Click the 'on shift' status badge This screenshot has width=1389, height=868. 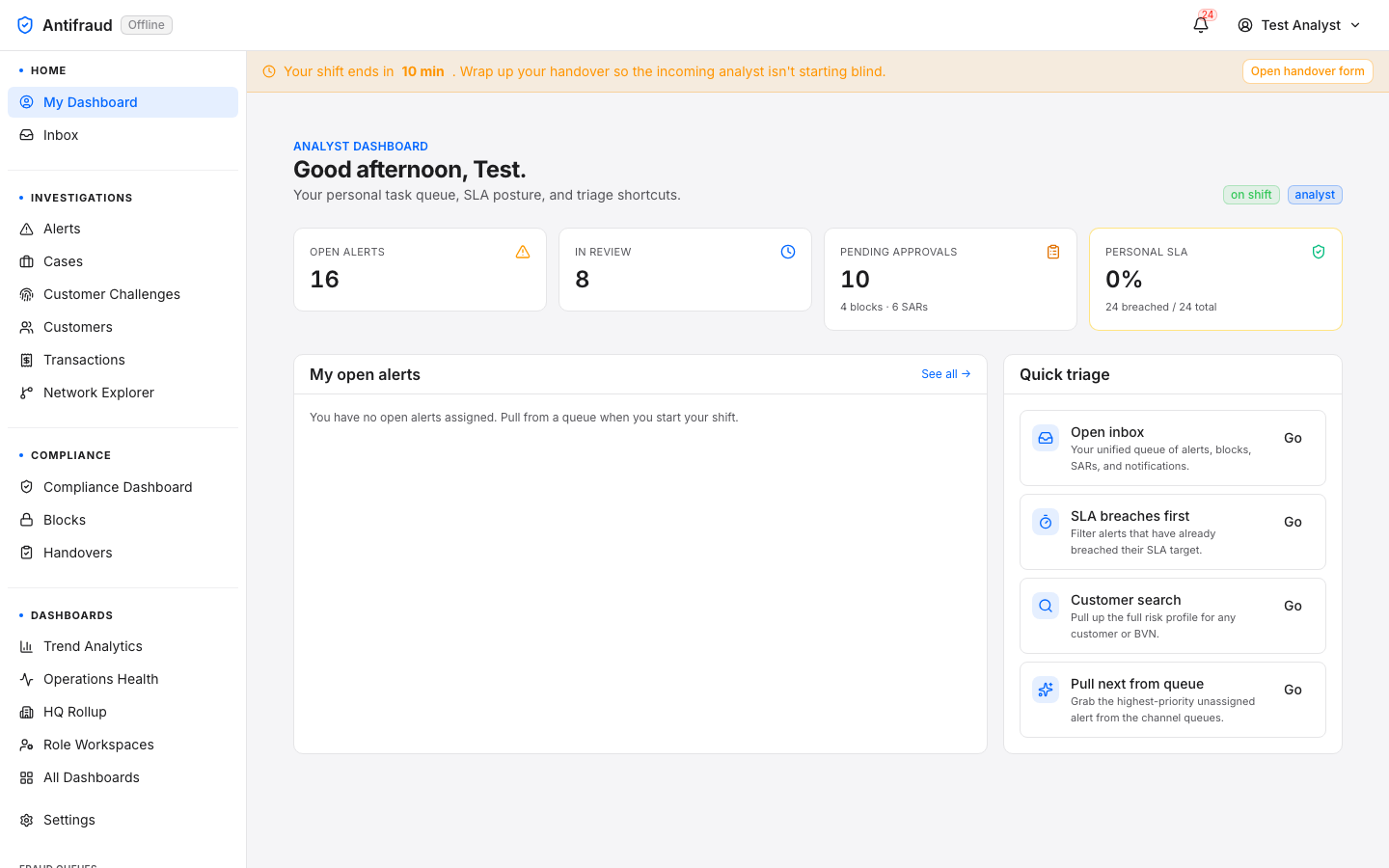[x=1251, y=195]
